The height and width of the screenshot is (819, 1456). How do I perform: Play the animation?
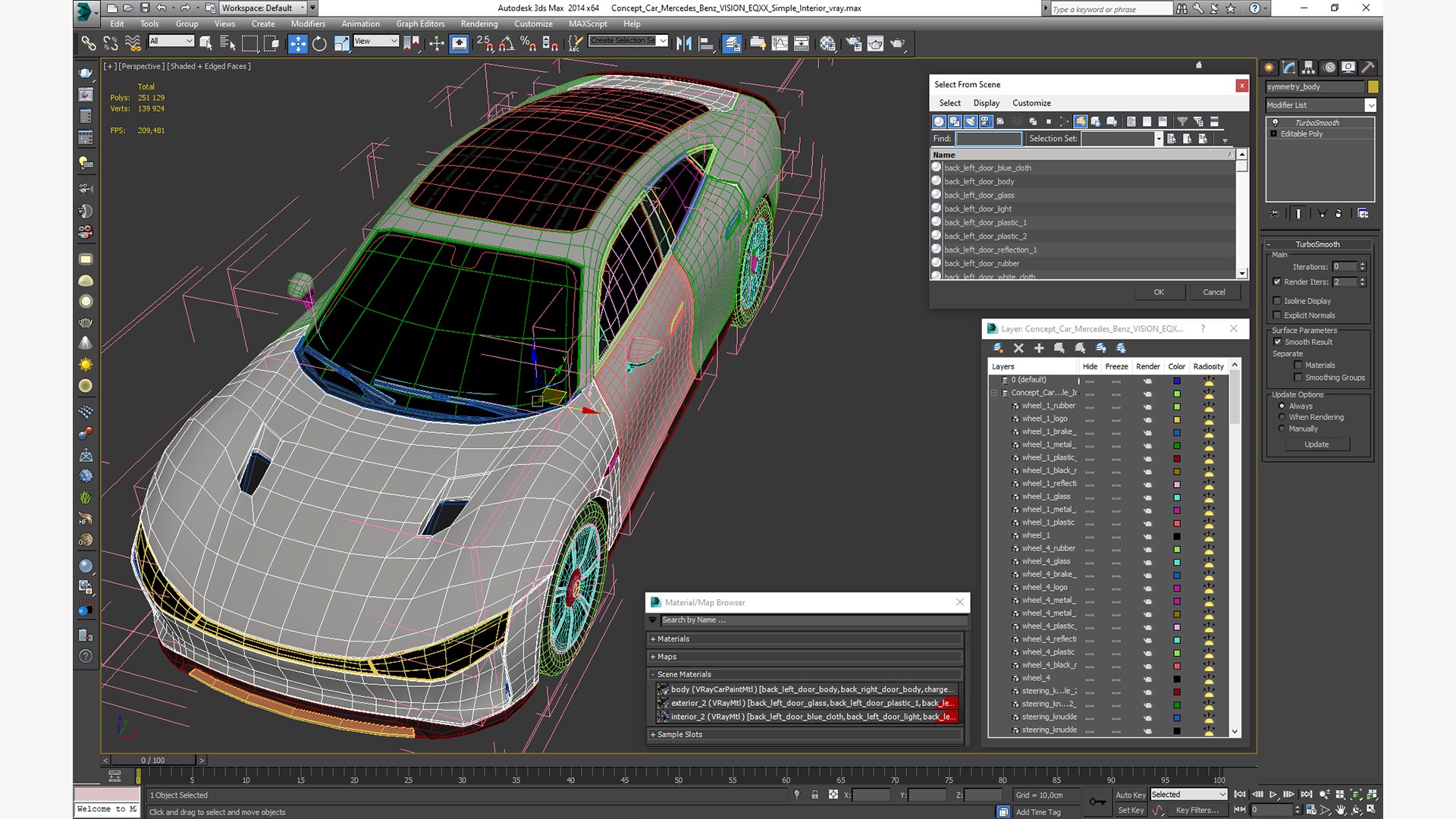(x=1273, y=794)
